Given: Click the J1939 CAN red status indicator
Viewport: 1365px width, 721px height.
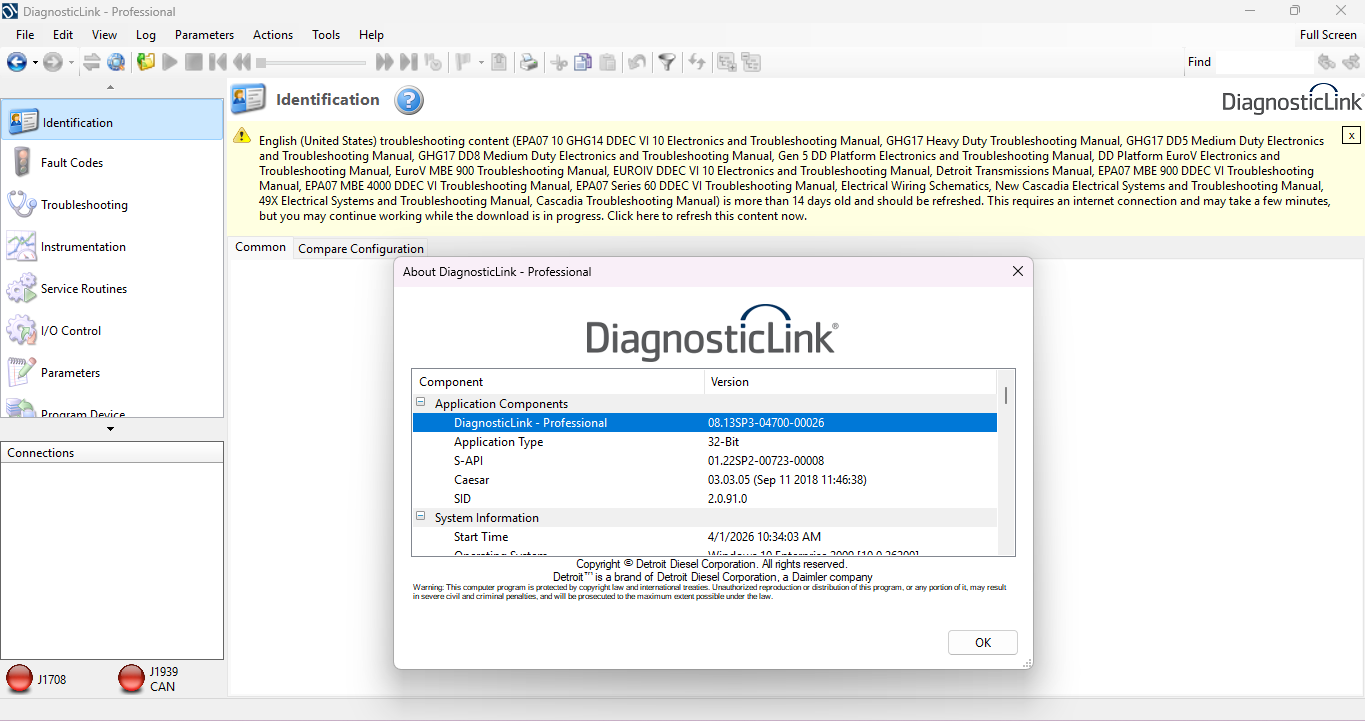Looking at the screenshot, I should click(x=131, y=679).
